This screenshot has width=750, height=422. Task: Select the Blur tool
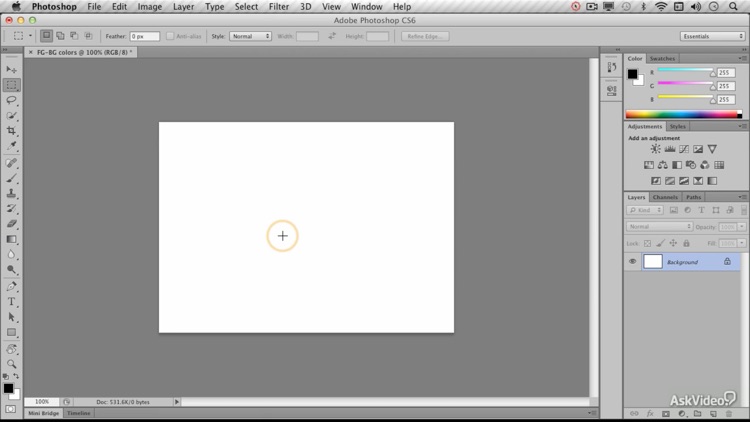(x=11, y=255)
